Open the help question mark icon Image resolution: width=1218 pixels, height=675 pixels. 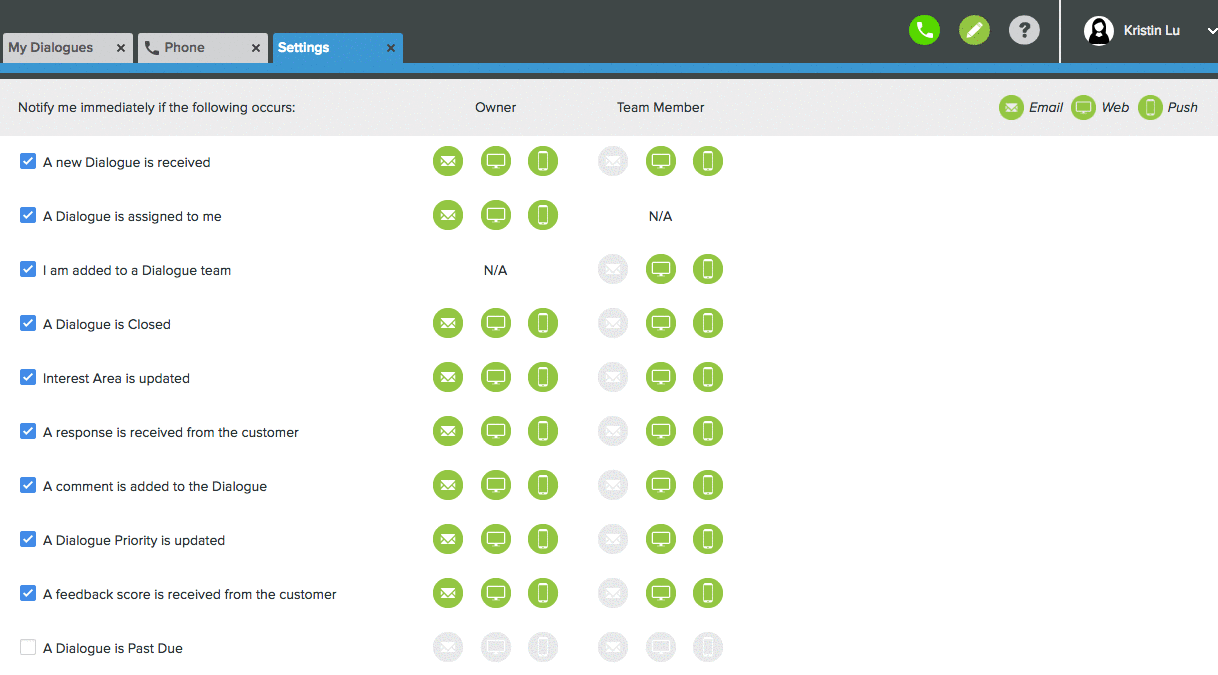(1024, 30)
